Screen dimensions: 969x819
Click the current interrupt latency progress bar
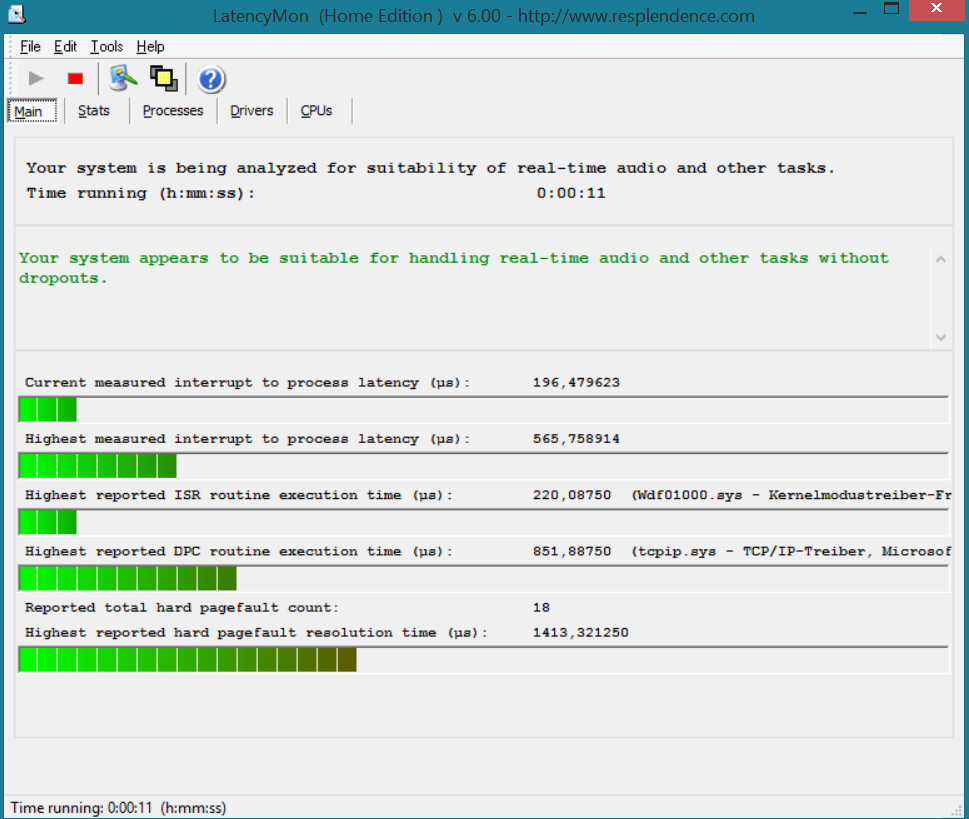(483, 410)
